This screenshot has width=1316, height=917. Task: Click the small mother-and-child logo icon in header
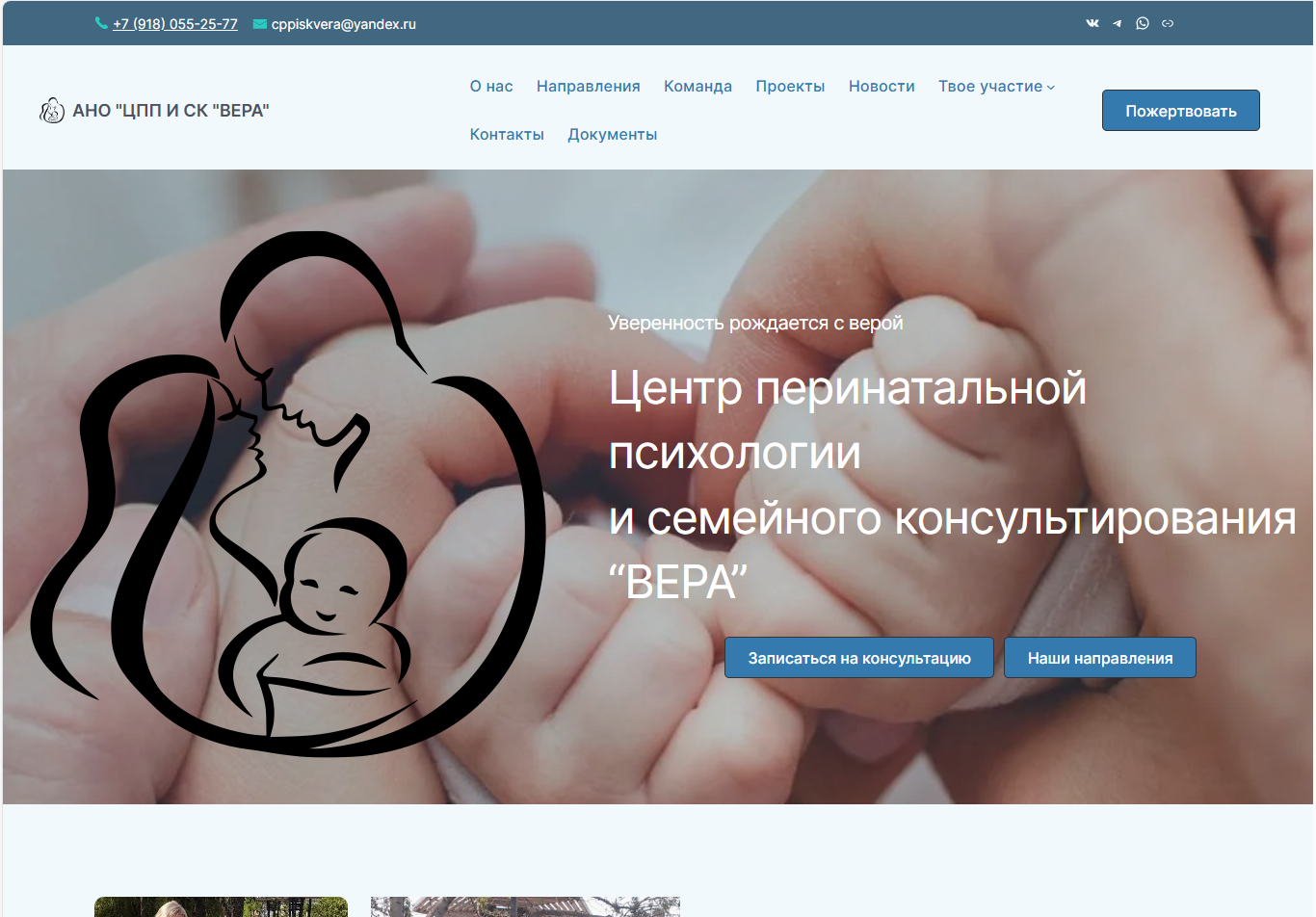pyautogui.click(x=52, y=111)
